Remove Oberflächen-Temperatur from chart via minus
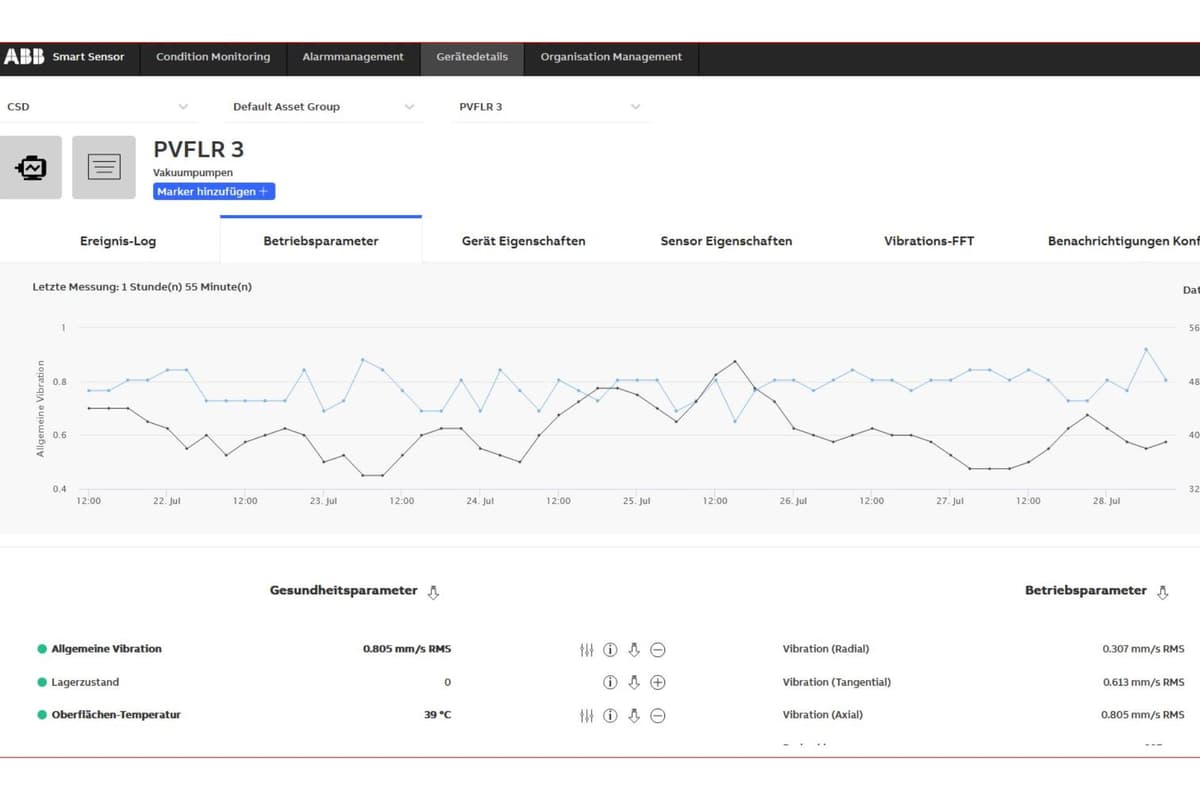 coord(658,716)
